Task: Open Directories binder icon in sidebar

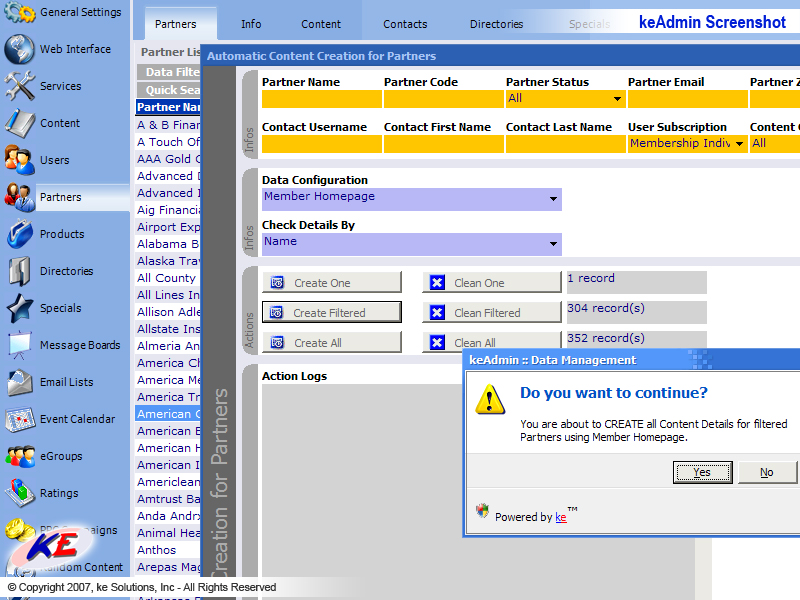Action: click(19, 271)
